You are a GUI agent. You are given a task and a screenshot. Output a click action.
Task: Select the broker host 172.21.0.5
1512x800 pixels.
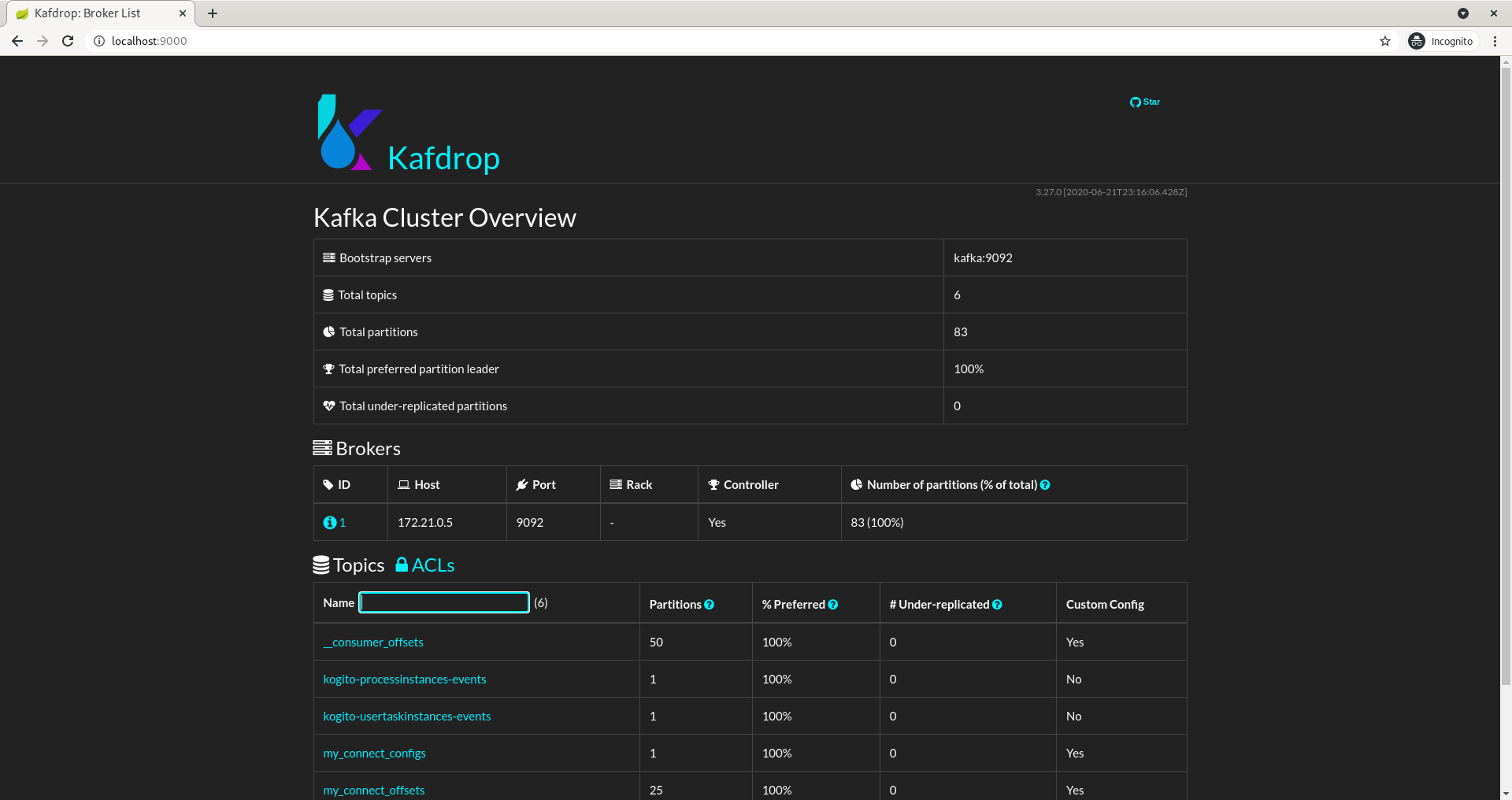coord(425,523)
